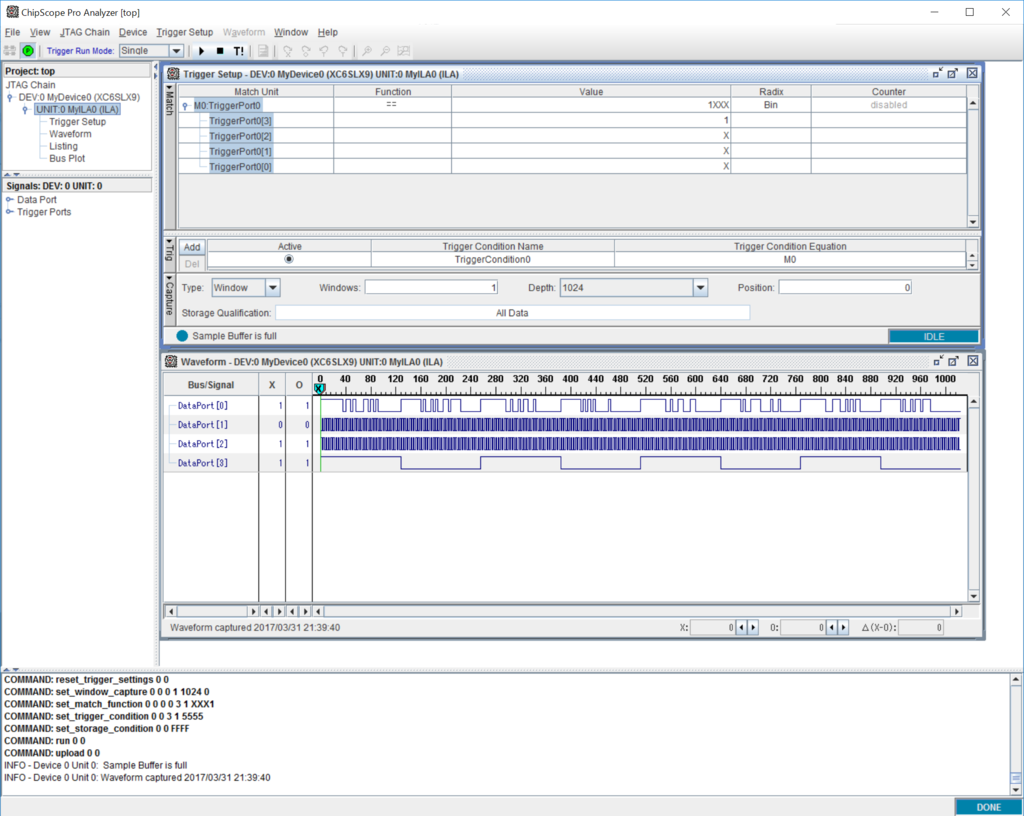
Task: Collapse UNIT:0 MyILA0 tree node handle
Action: tap(25, 109)
